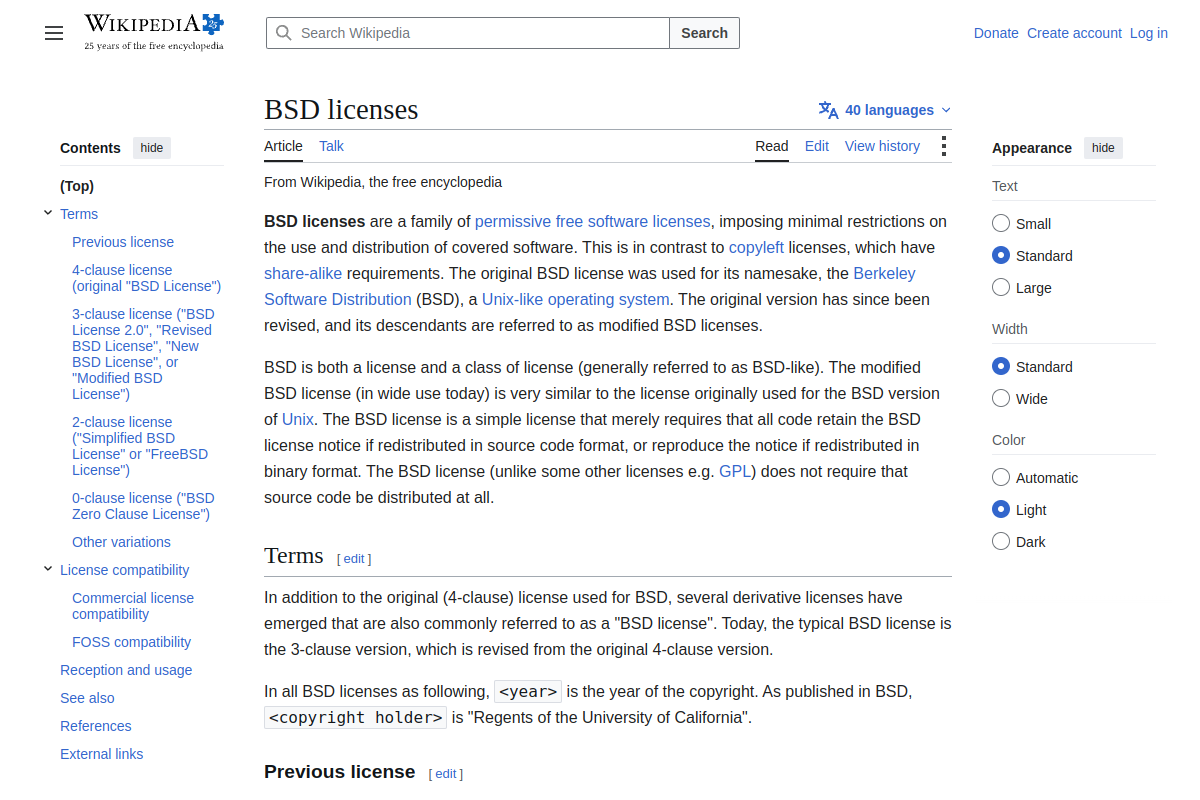Screen dimensions: 1200x800
Task: Select Automatic color mode
Action: tap(1001, 478)
